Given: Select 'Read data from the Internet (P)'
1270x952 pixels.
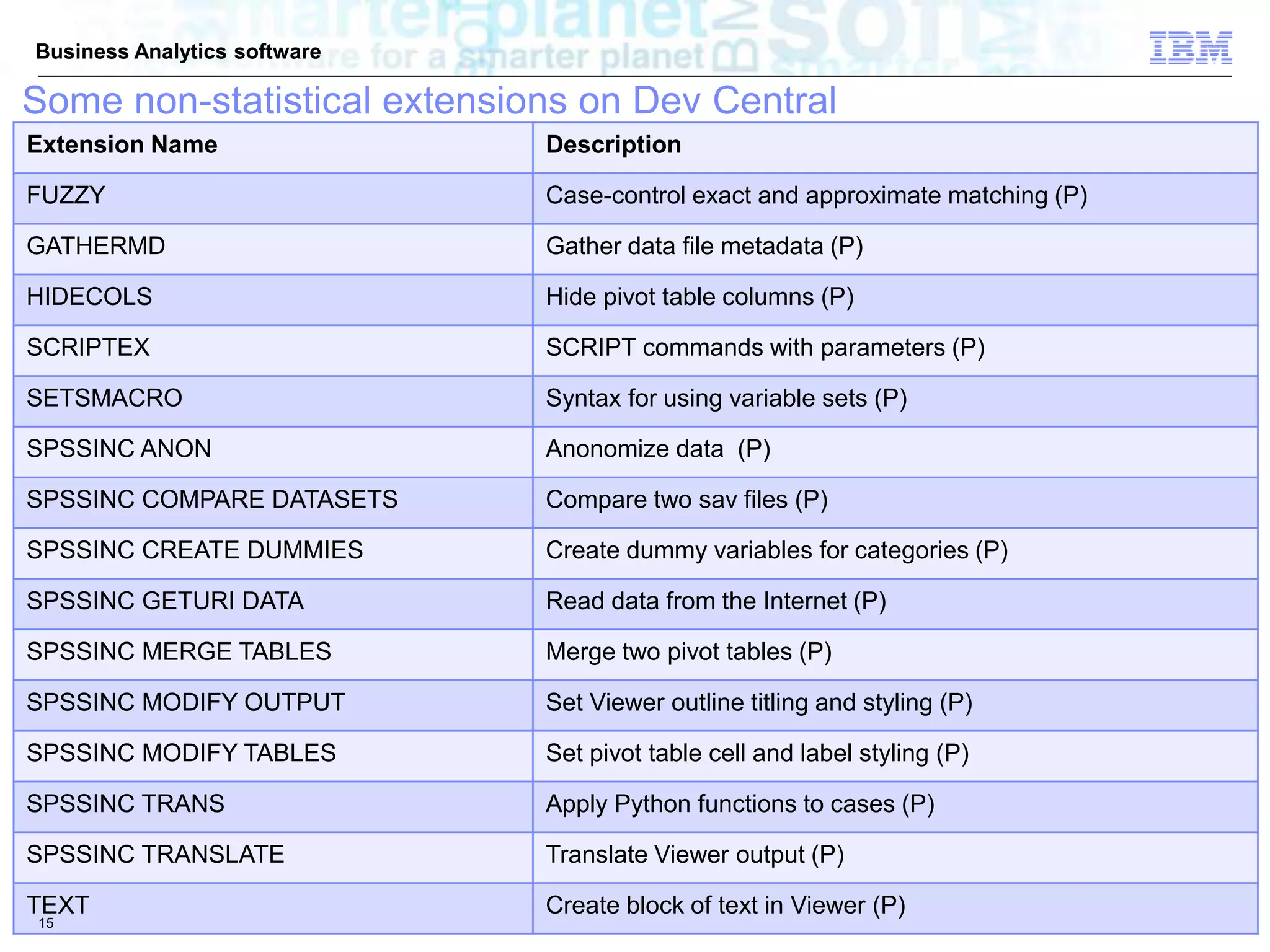Looking at the screenshot, I should (x=716, y=602).
